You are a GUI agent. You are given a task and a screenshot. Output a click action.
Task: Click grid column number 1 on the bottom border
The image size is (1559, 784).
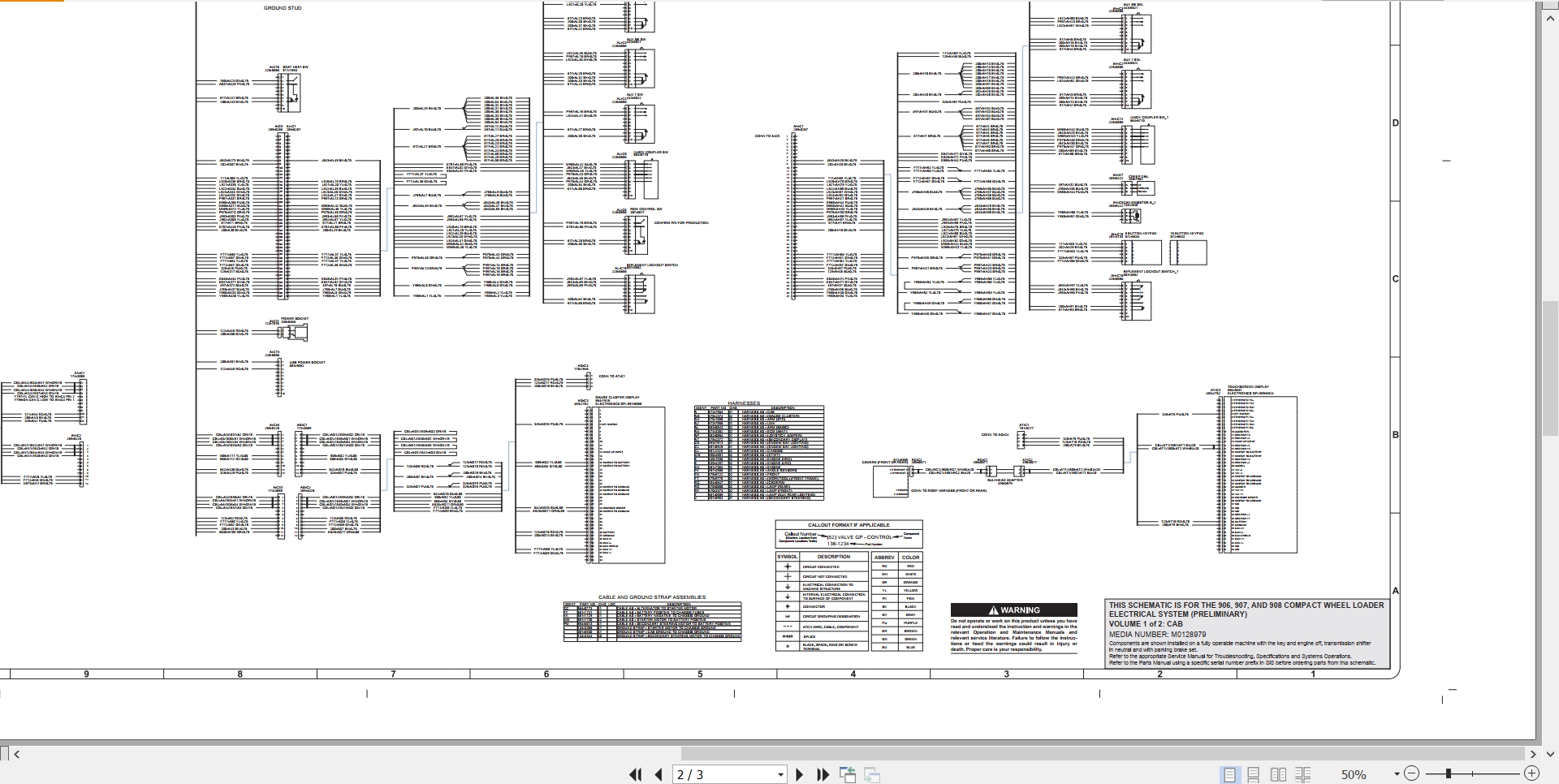(x=1313, y=674)
